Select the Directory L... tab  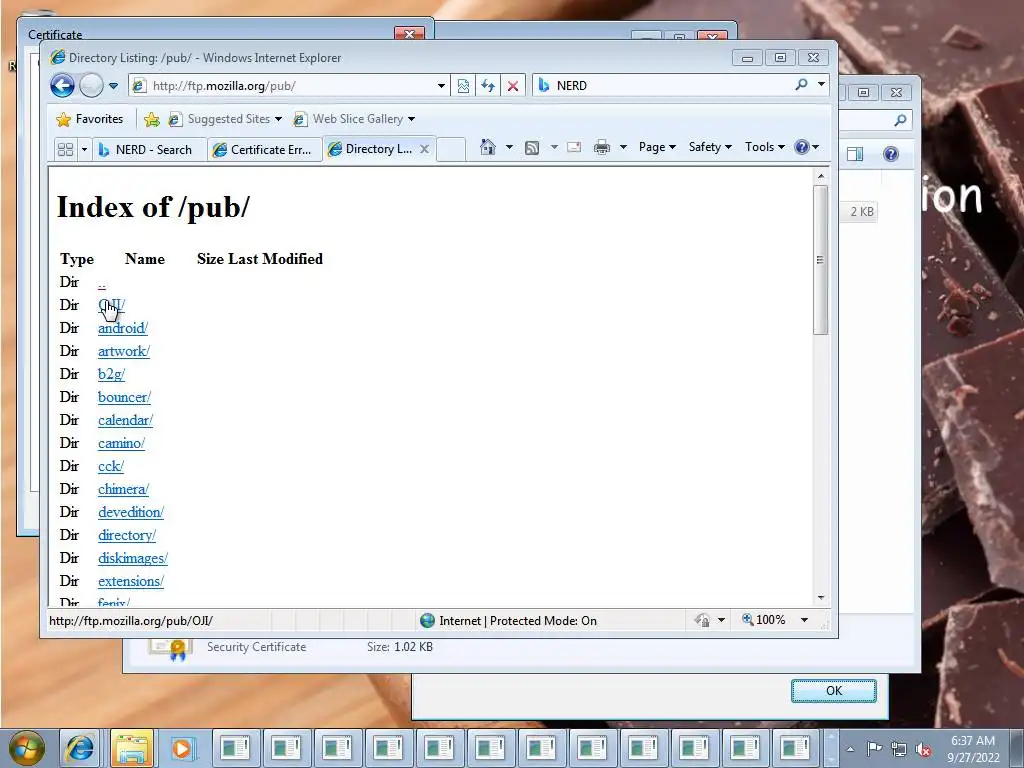click(372, 149)
